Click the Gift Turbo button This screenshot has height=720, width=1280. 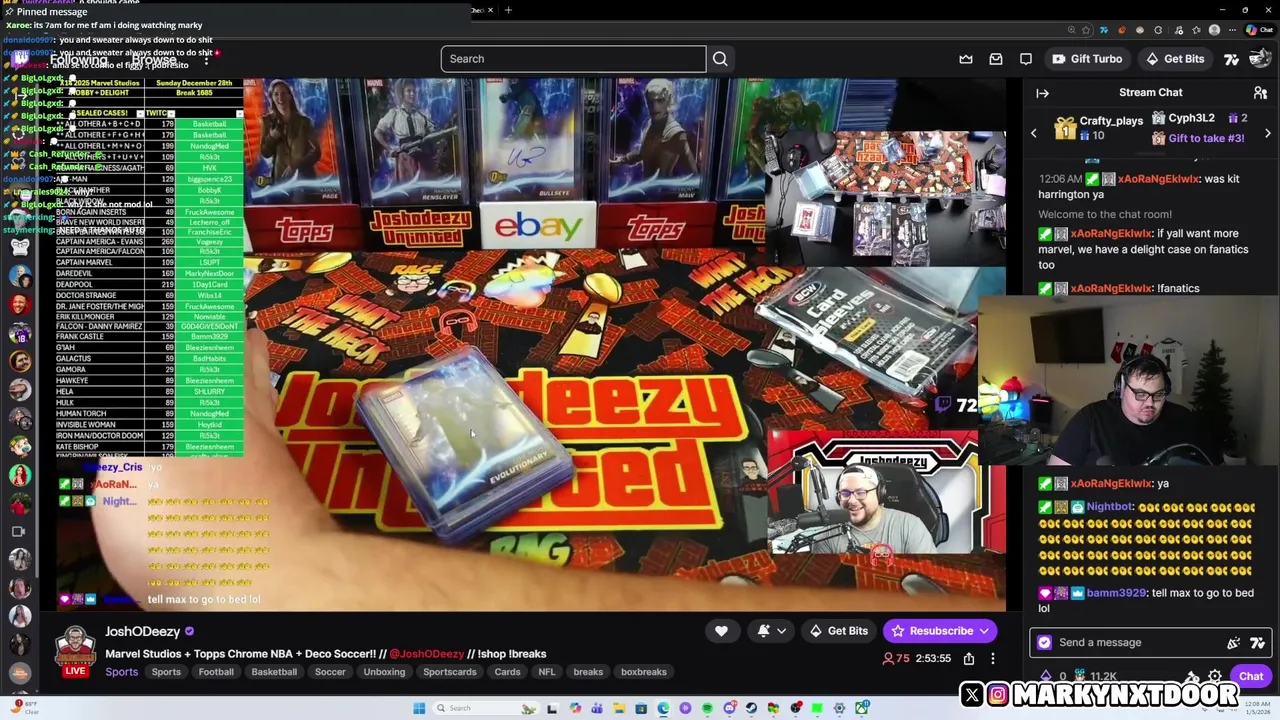pos(1087,59)
